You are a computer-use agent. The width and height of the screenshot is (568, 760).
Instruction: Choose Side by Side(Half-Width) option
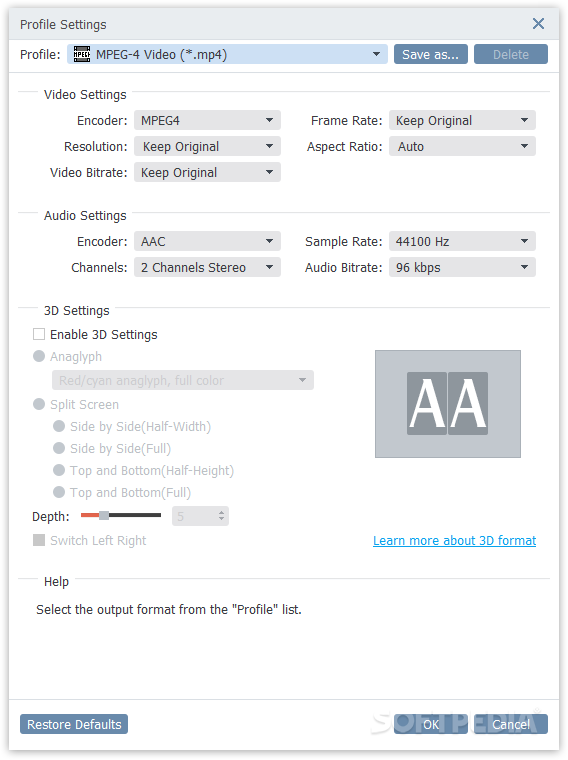coord(59,426)
